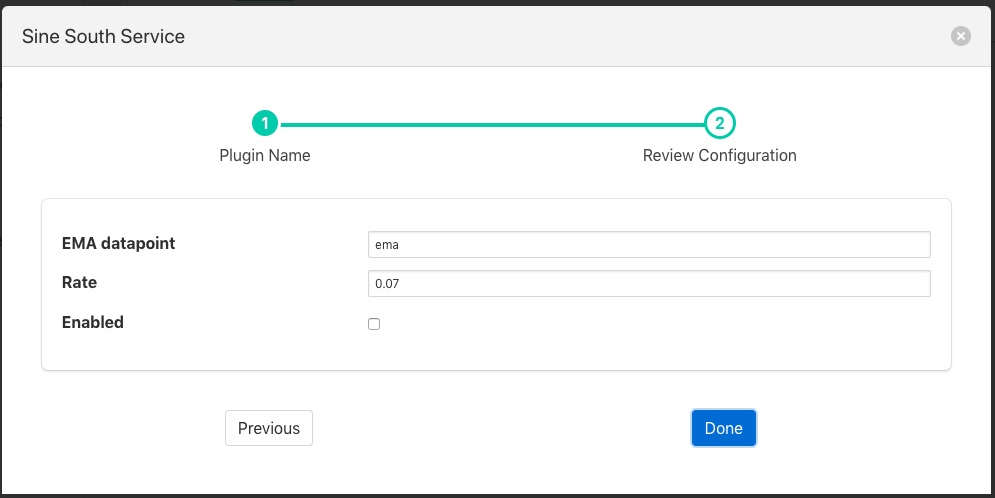Go to the Plugin Name step label
The image size is (995, 498).
265,156
